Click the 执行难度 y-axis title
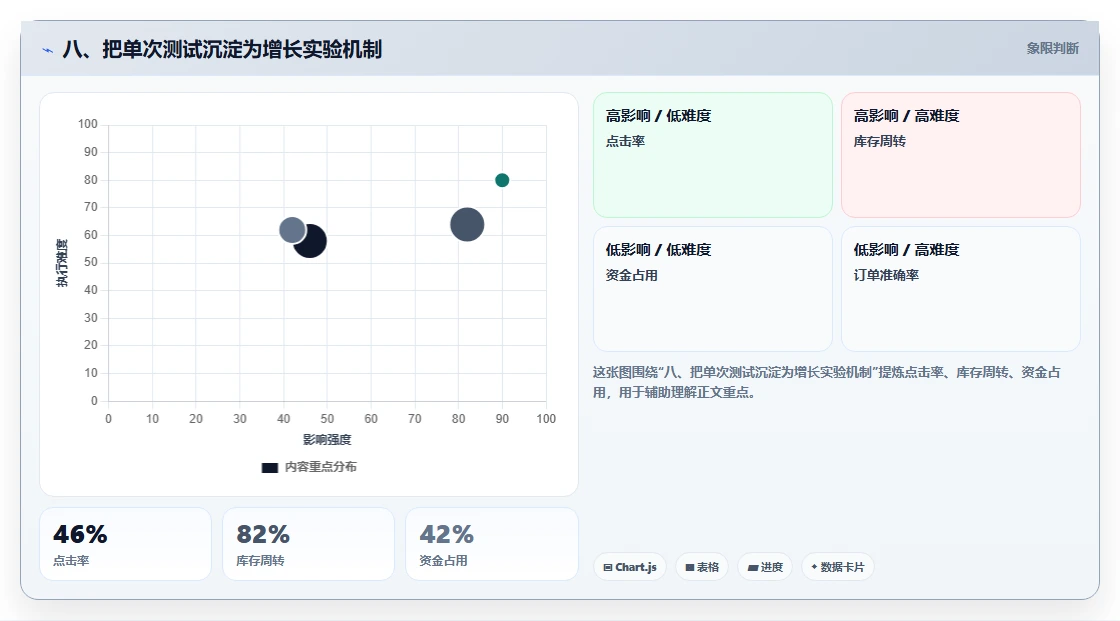The width and height of the screenshot is (1120, 621). [x=62, y=263]
